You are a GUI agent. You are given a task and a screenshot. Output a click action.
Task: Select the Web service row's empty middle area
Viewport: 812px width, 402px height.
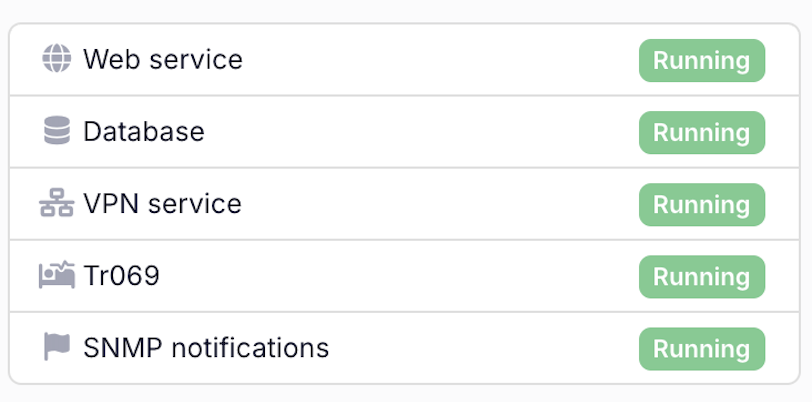point(440,60)
